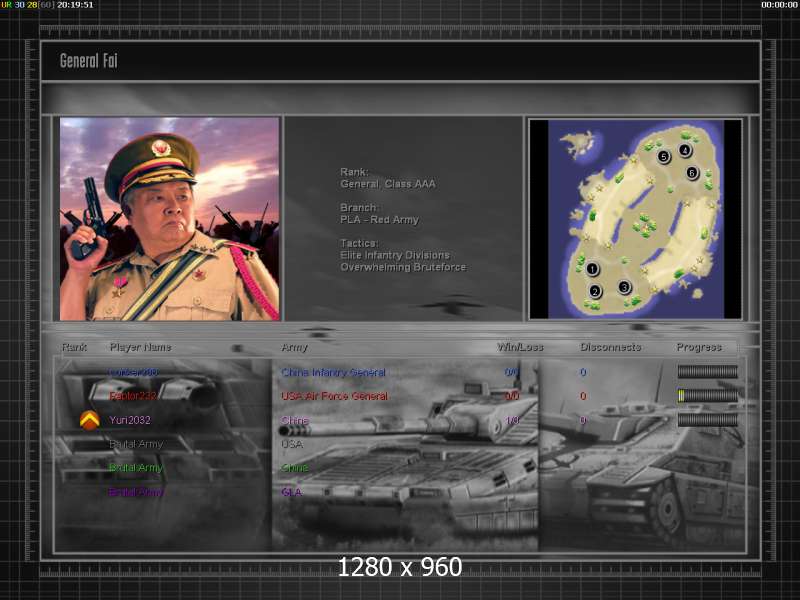Click the 20:19:51 clock overlay
The width and height of the screenshot is (800, 600).
pyautogui.click(x=75, y=5)
